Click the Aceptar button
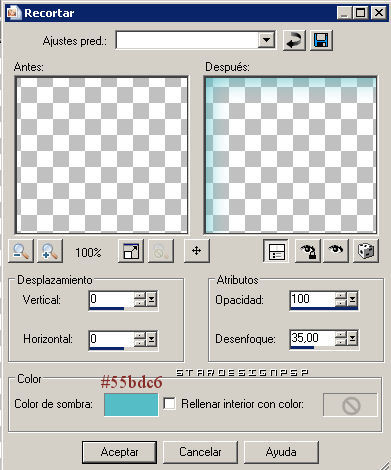The width and height of the screenshot is (391, 470). [119, 452]
